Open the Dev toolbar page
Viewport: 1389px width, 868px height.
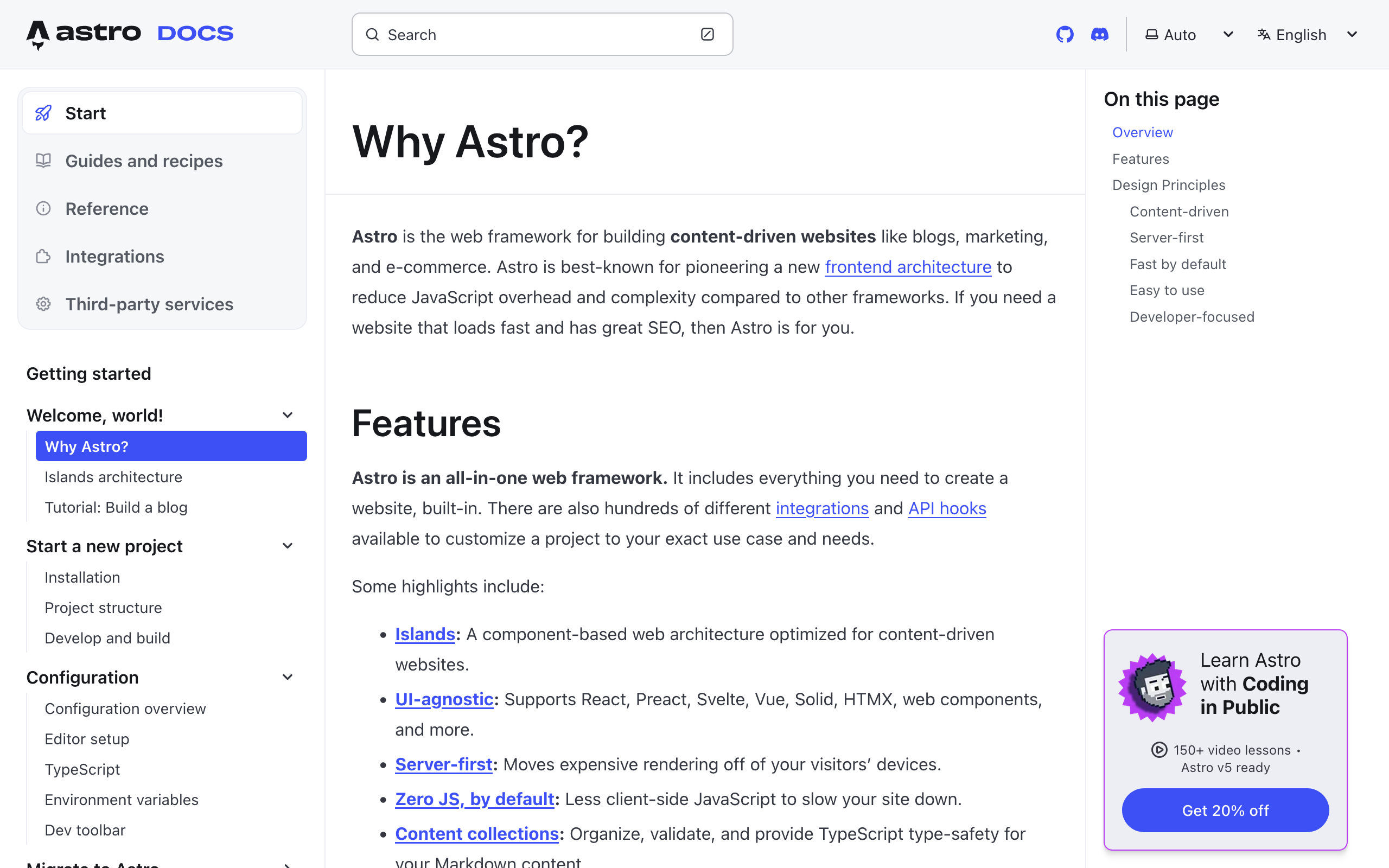coord(85,830)
